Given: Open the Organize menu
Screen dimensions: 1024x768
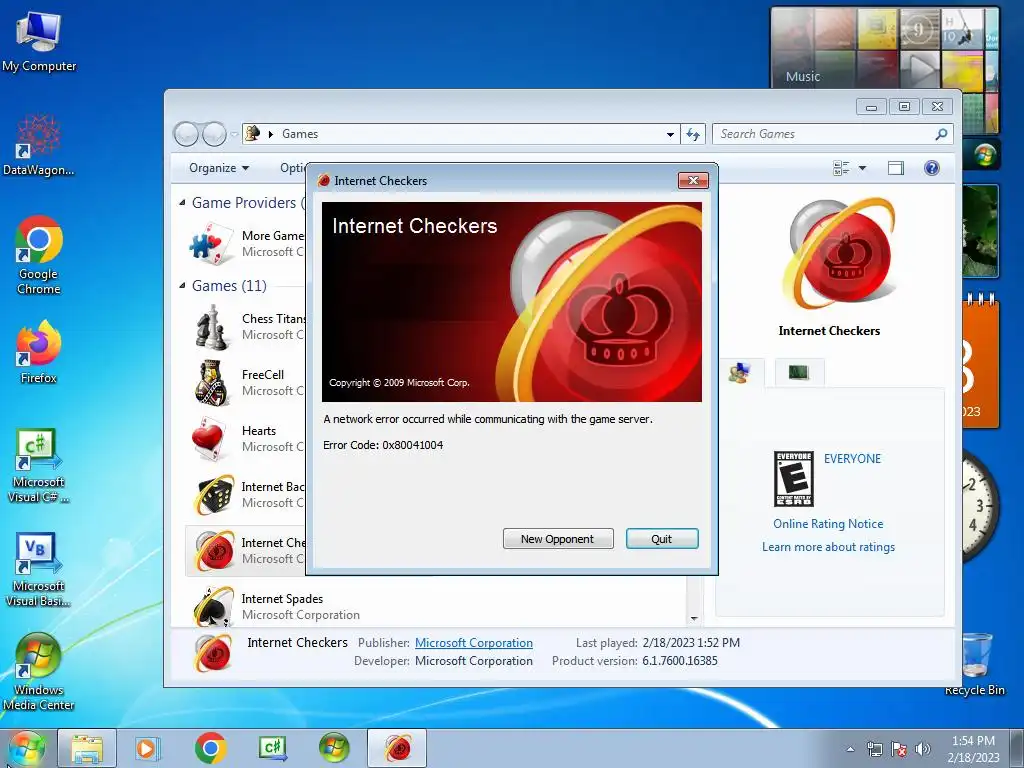Looking at the screenshot, I should click(219, 168).
